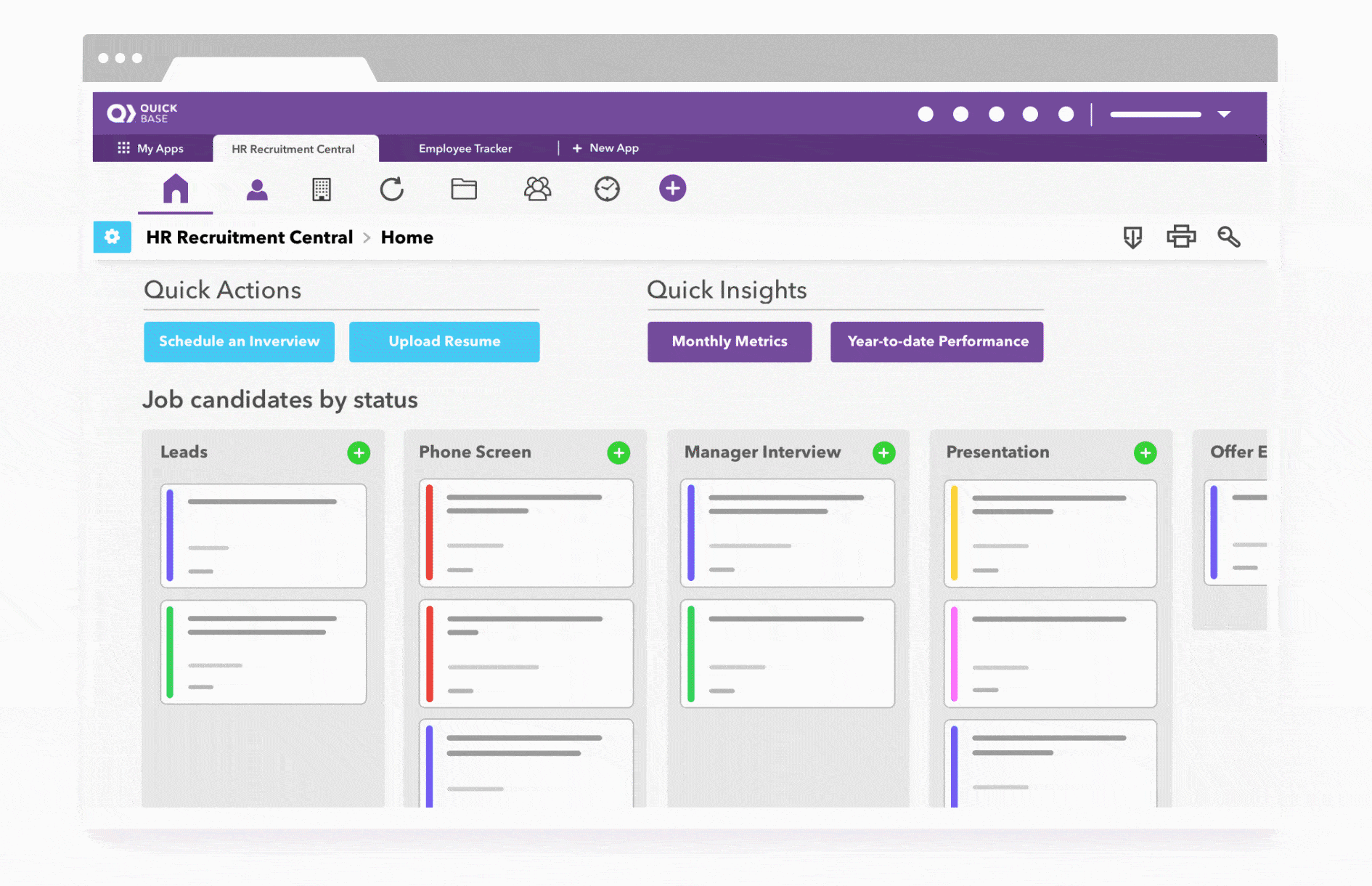Expand the user dropdown arrow in header
This screenshot has height=886, width=1372.
pyautogui.click(x=1224, y=114)
